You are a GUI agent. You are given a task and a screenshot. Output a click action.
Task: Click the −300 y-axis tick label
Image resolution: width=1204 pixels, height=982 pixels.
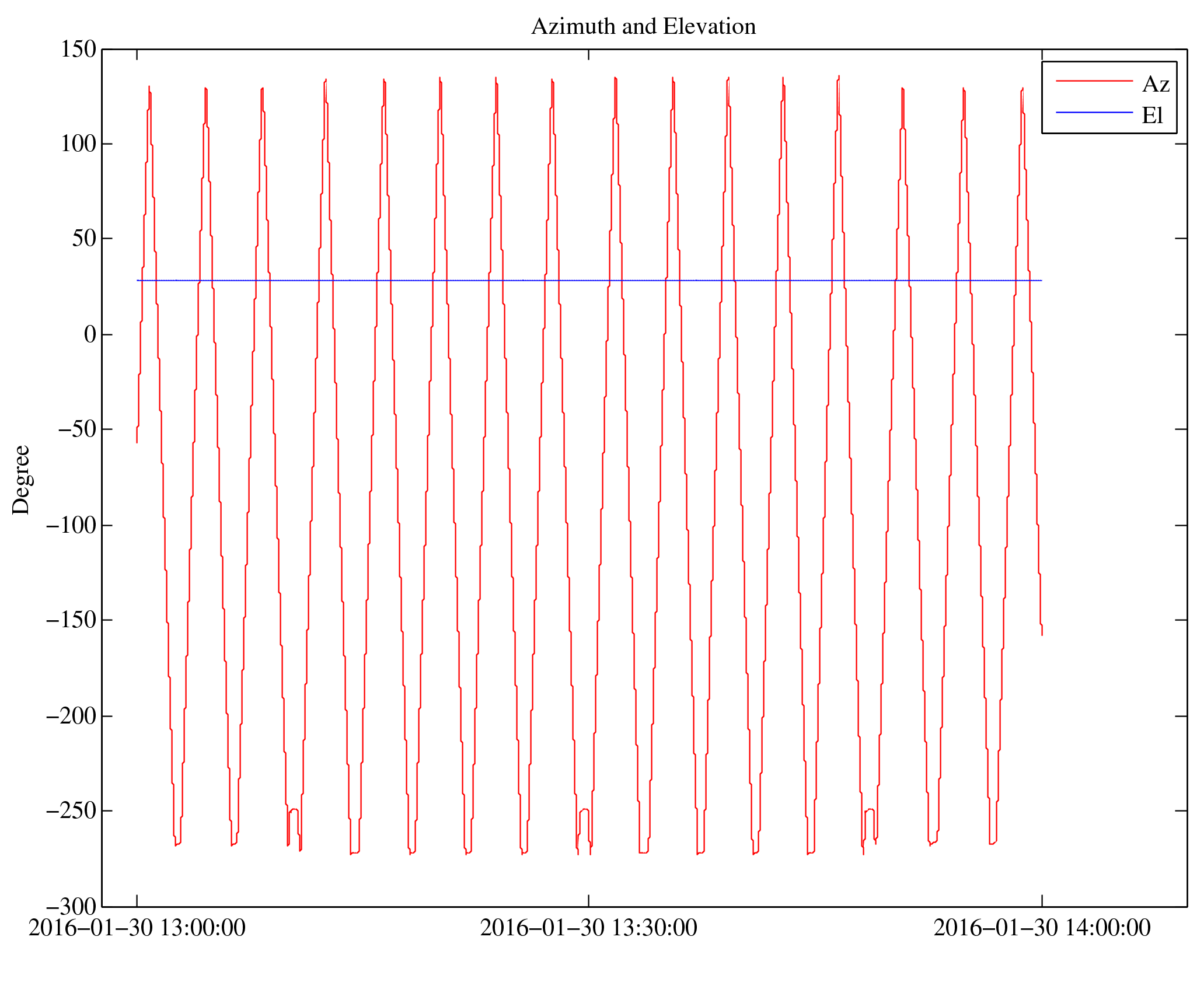point(71,907)
